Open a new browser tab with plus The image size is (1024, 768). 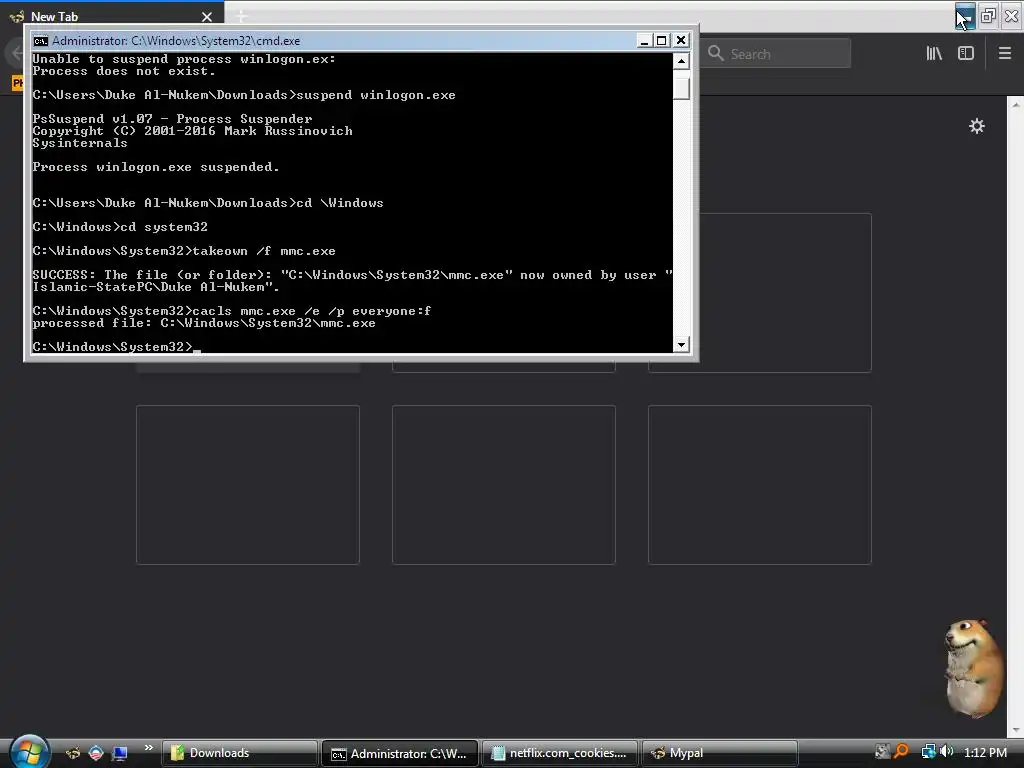[x=241, y=16]
